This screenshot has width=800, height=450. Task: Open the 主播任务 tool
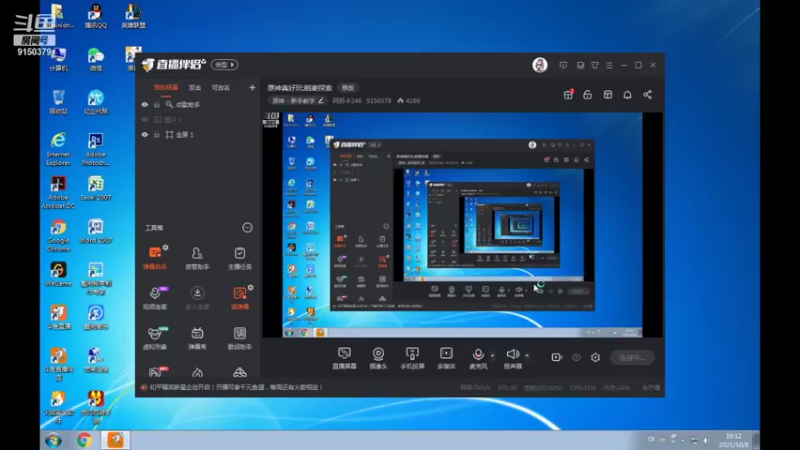point(239,258)
